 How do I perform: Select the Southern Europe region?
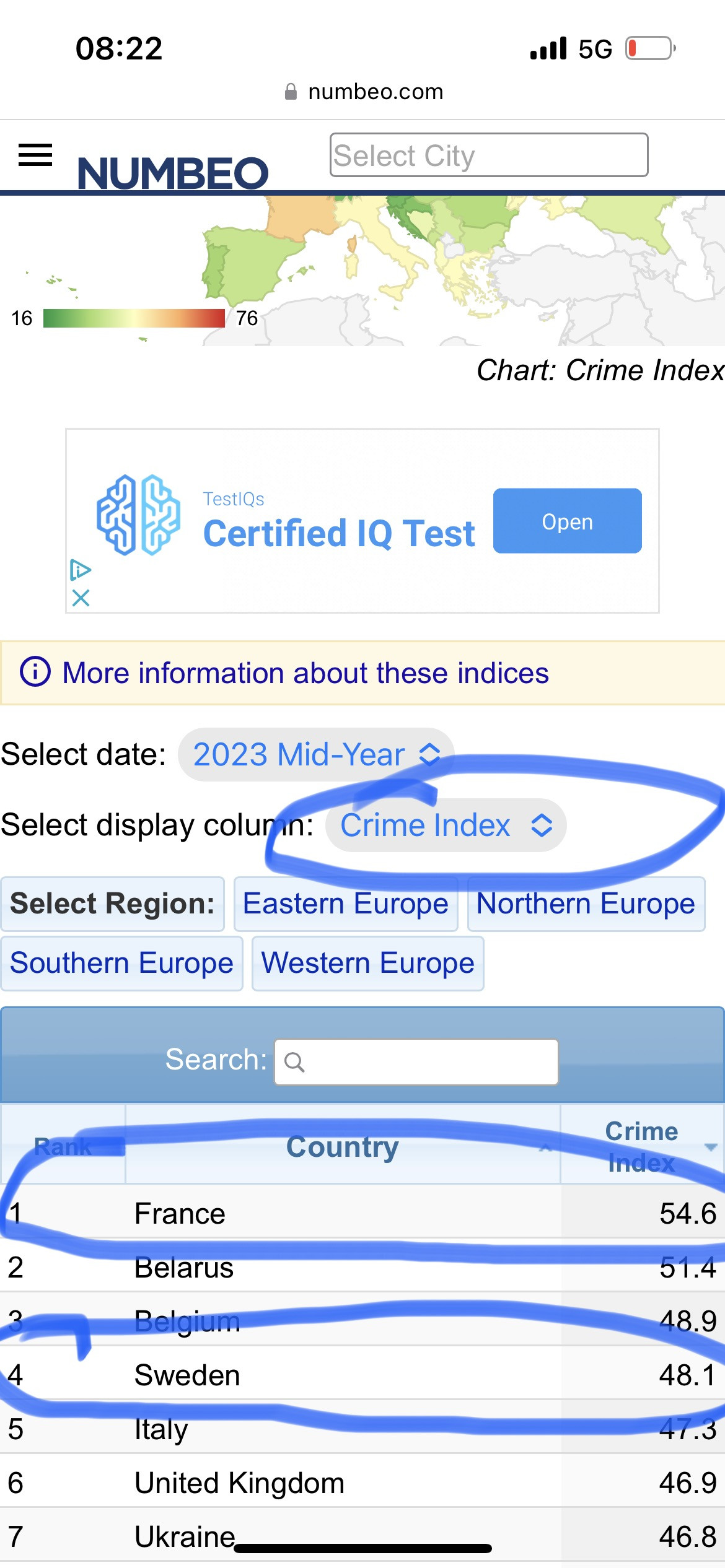tap(121, 963)
